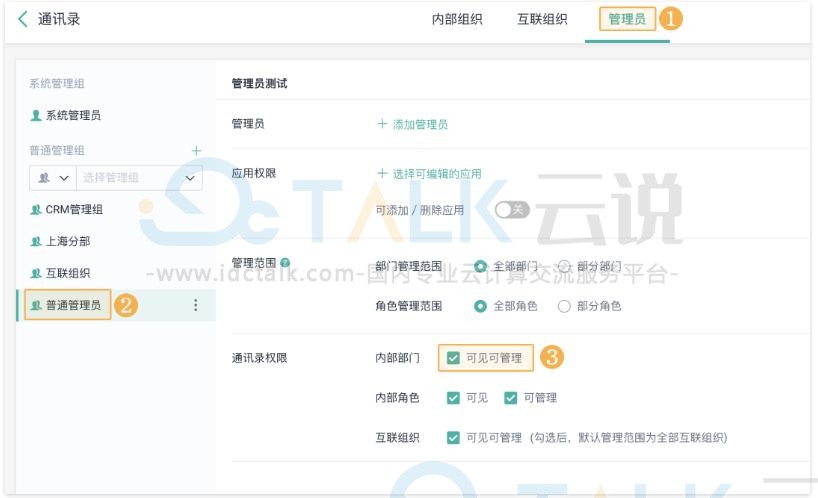Open the group type dropdown with people icon

click(53, 178)
